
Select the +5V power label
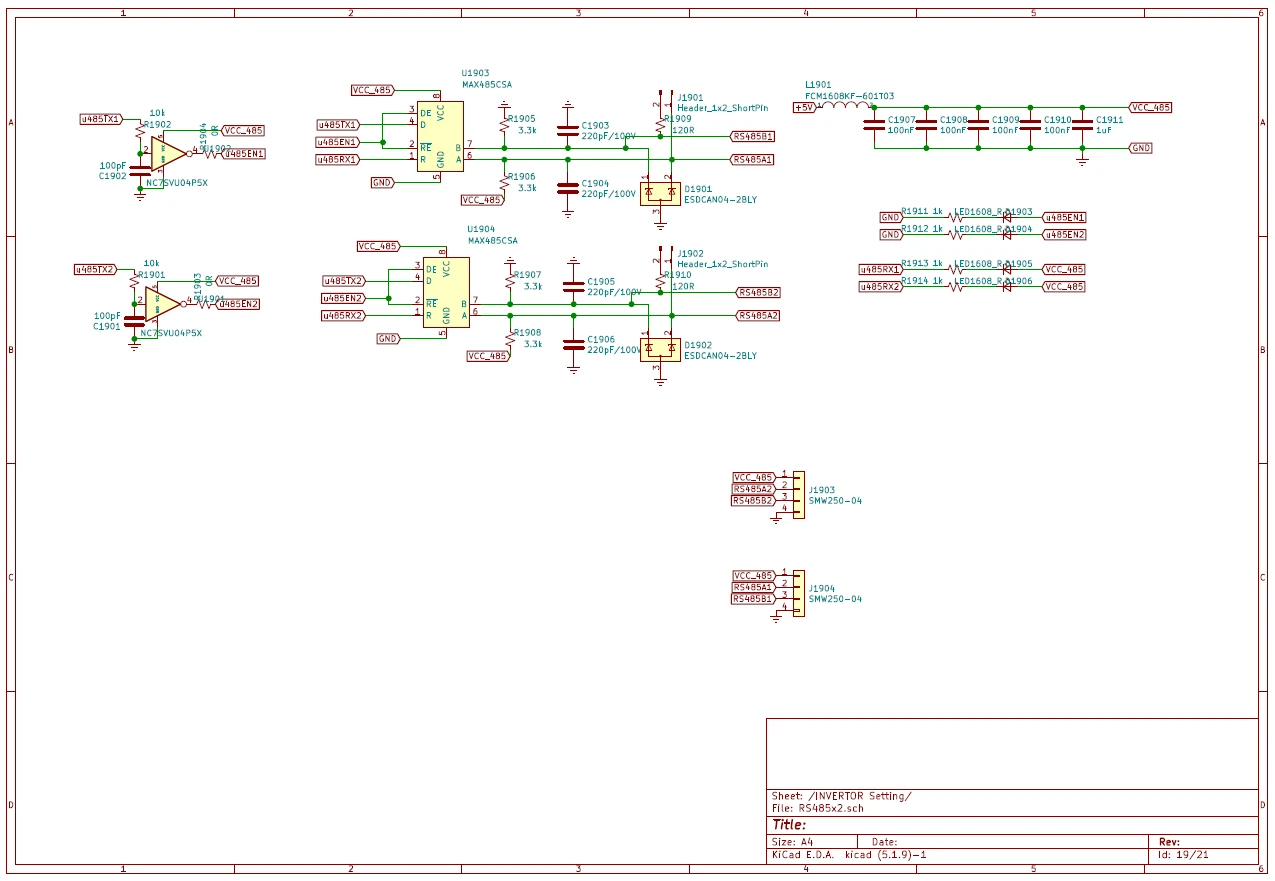coord(804,107)
